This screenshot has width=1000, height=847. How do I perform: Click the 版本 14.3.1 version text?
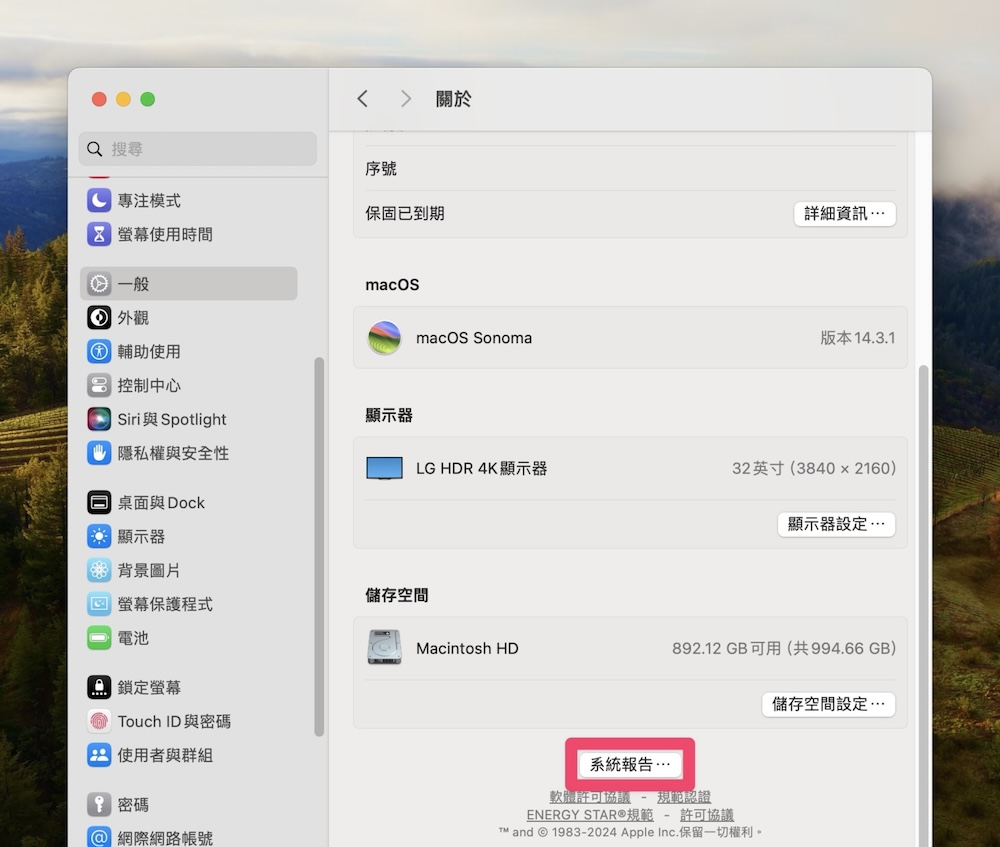point(857,337)
